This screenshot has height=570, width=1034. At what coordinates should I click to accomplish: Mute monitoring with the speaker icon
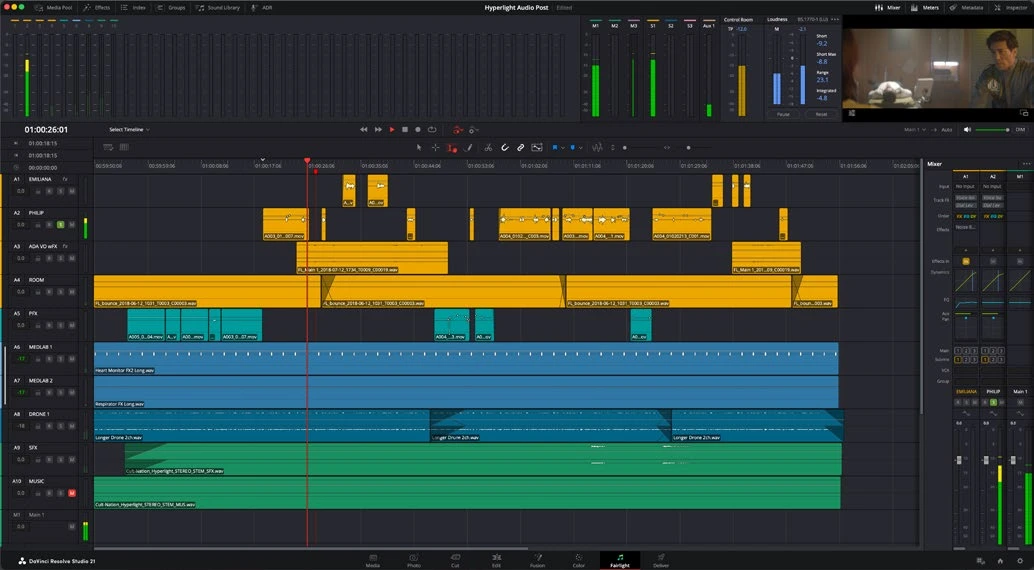point(967,130)
